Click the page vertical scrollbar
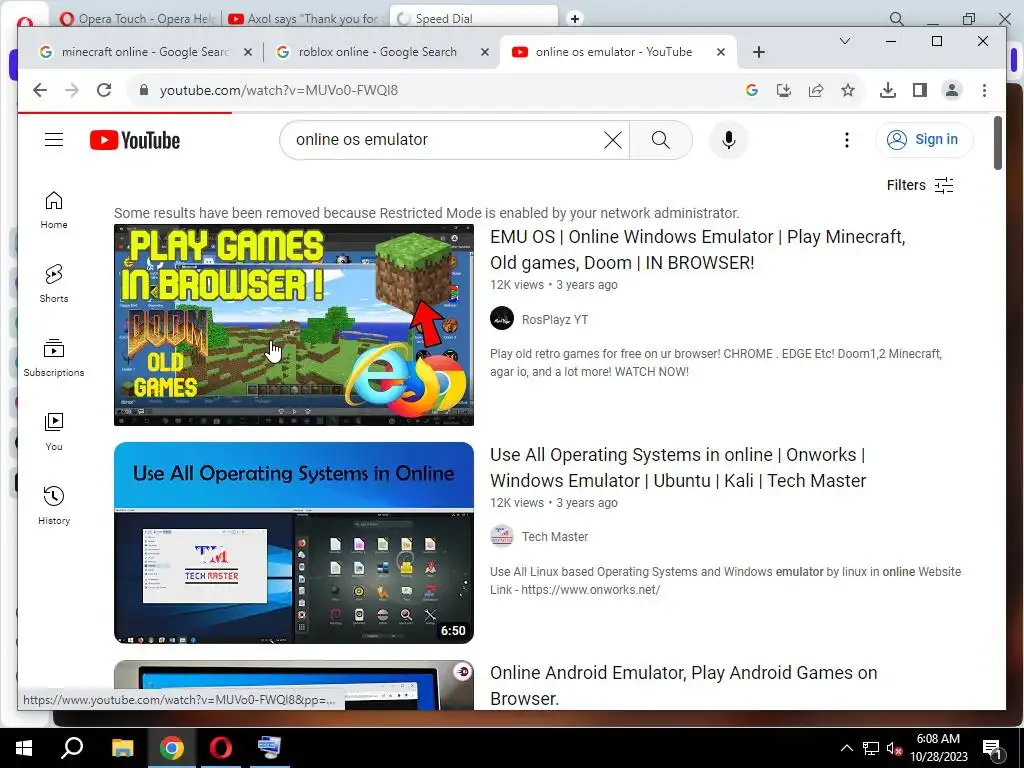Screen dimensions: 1024x768 tap(997, 143)
